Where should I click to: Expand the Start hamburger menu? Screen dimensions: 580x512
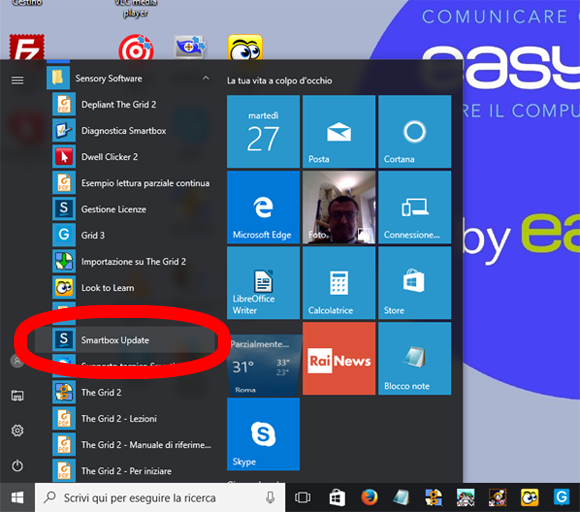click(17, 80)
